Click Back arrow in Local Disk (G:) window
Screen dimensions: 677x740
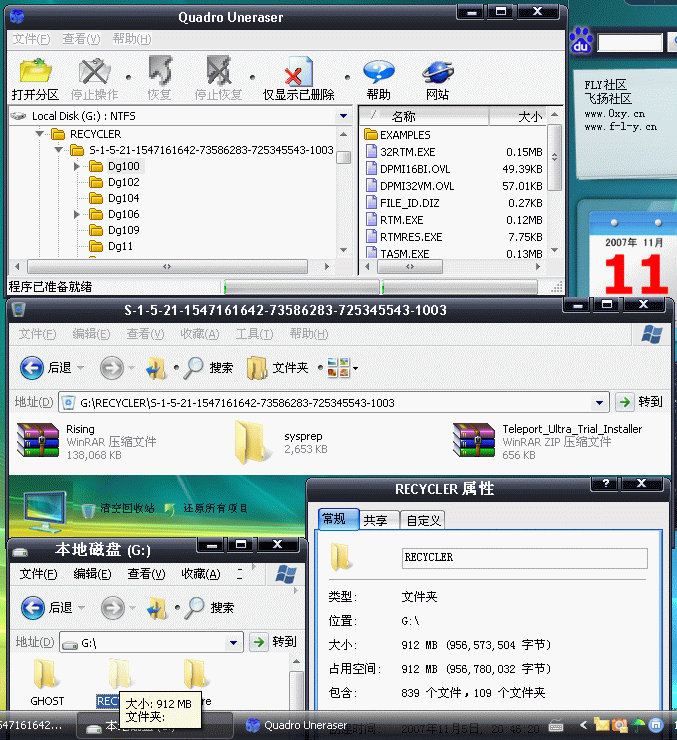click(33, 607)
